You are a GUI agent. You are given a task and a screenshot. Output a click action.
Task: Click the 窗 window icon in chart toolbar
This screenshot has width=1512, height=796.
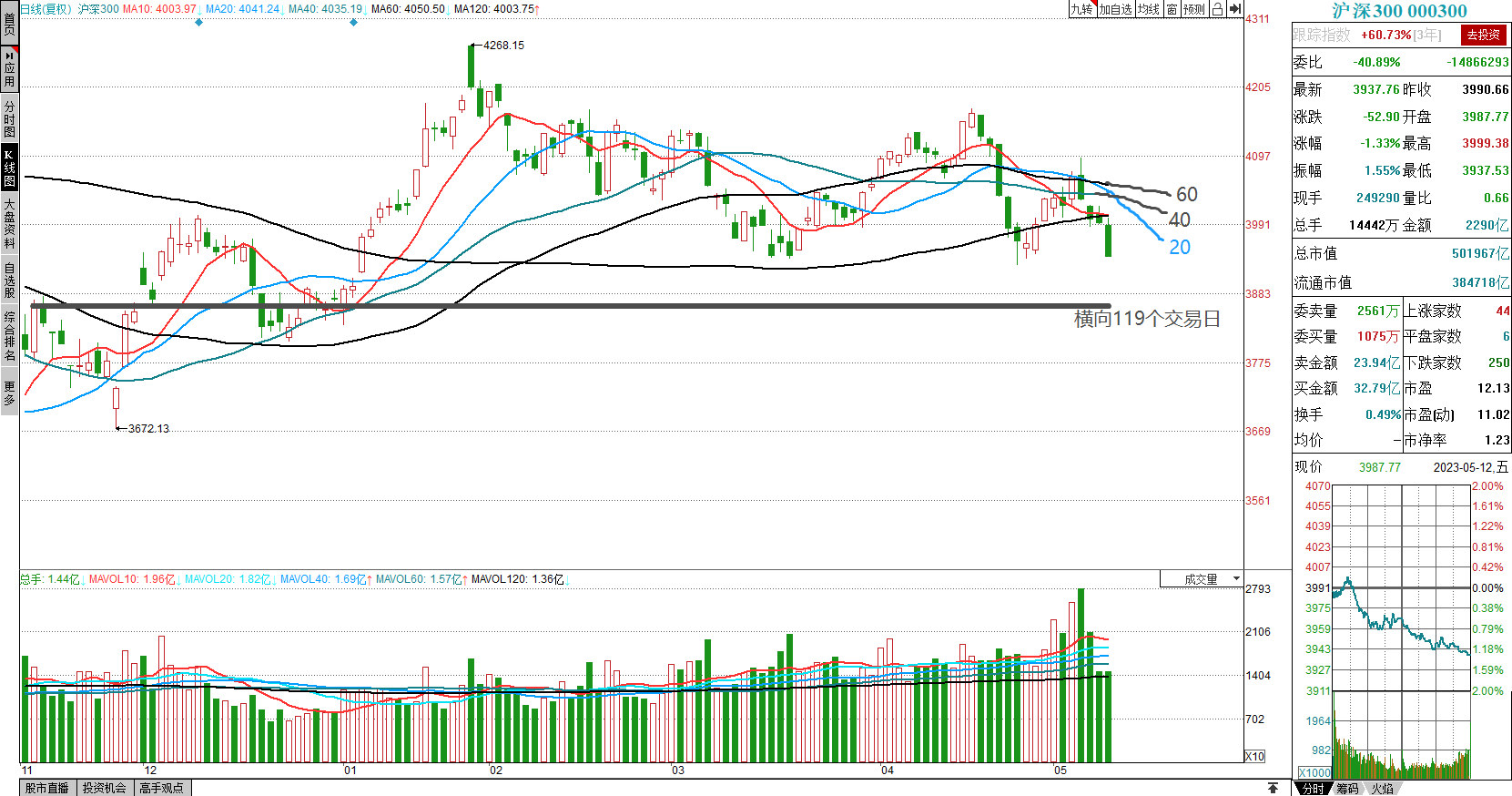click(x=1172, y=9)
